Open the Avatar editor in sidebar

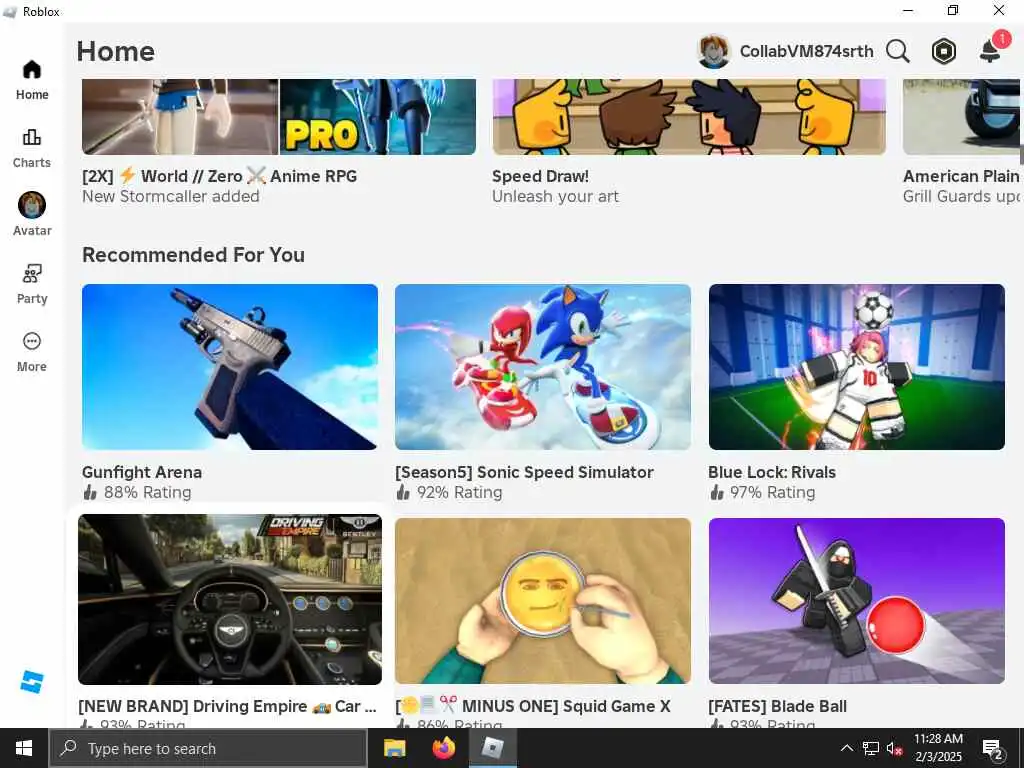tap(31, 215)
